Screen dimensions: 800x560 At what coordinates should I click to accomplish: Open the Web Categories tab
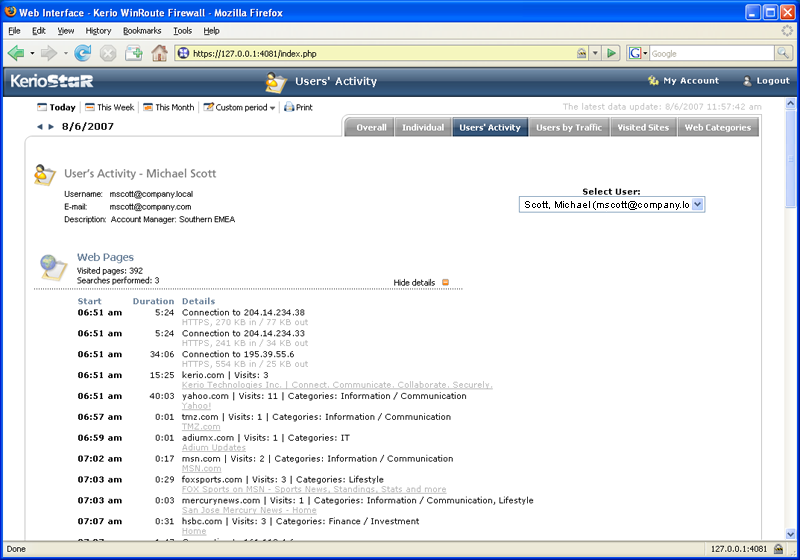coord(718,128)
